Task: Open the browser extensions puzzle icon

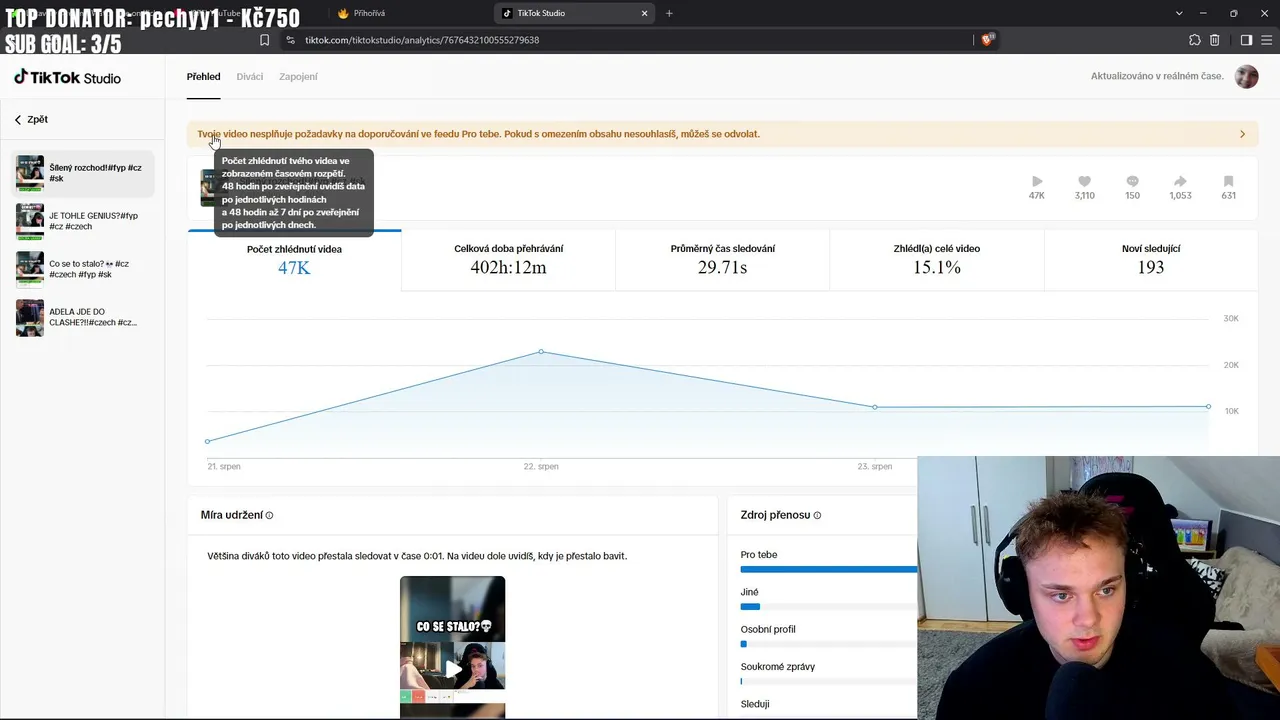Action: [x=1194, y=40]
